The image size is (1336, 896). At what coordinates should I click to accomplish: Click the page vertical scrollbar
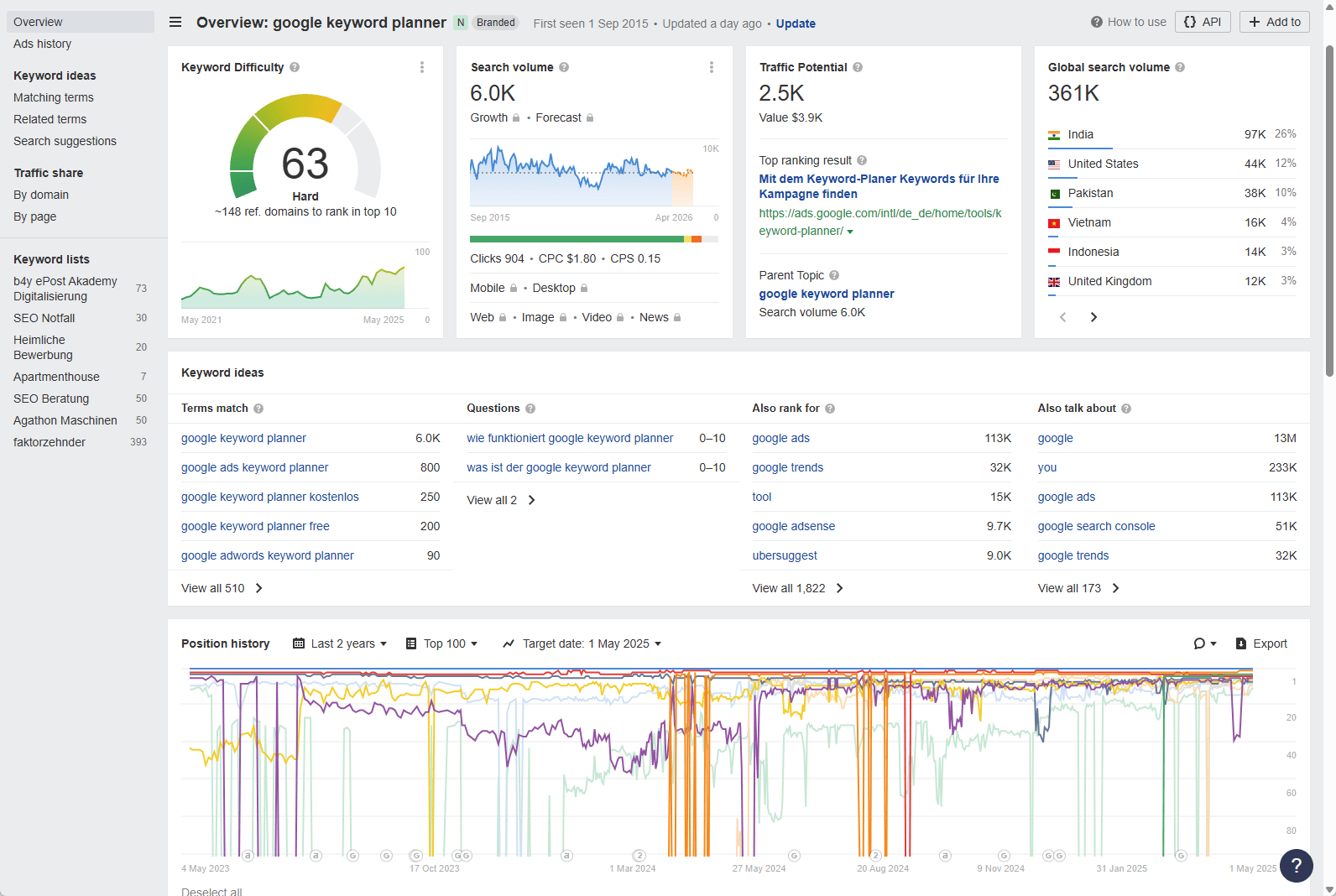coord(1329,210)
